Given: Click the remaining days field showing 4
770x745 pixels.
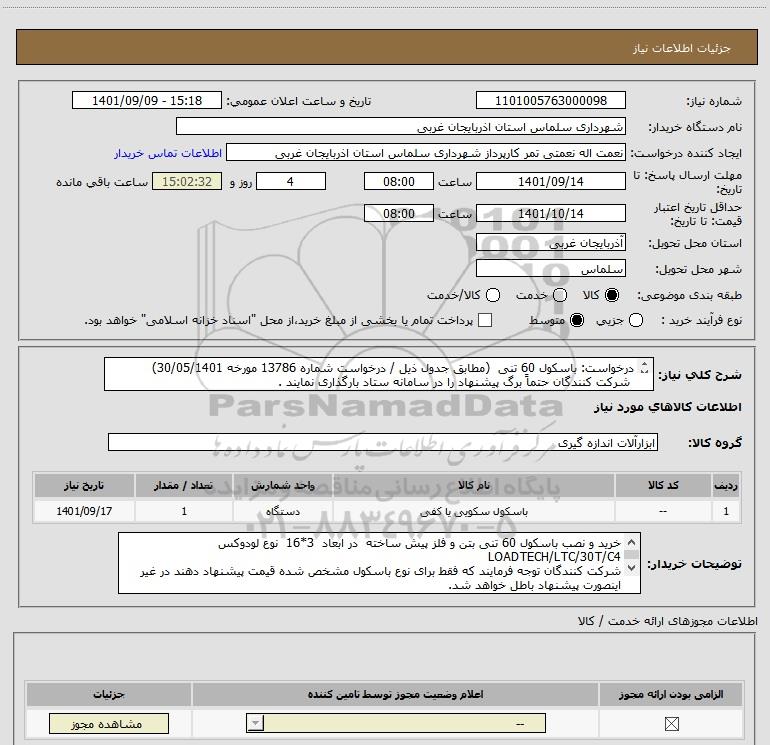Looking at the screenshot, I should [291, 181].
